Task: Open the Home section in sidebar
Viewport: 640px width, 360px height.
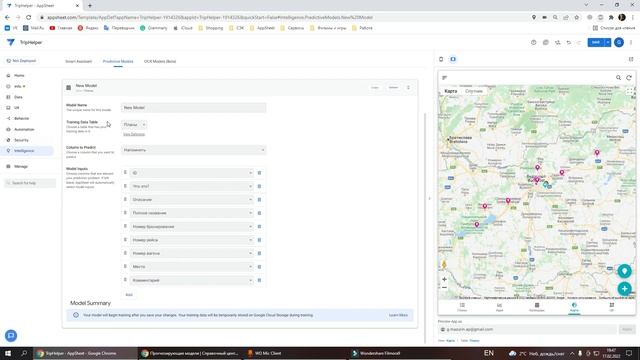Action: pos(19,76)
